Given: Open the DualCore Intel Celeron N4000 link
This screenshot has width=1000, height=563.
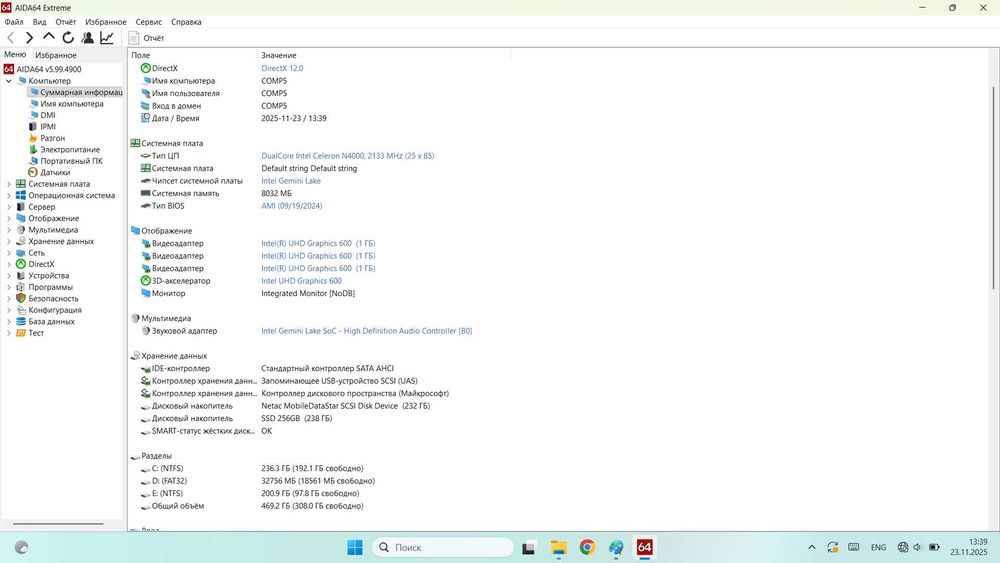Looking at the screenshot, I should (348, 156).
